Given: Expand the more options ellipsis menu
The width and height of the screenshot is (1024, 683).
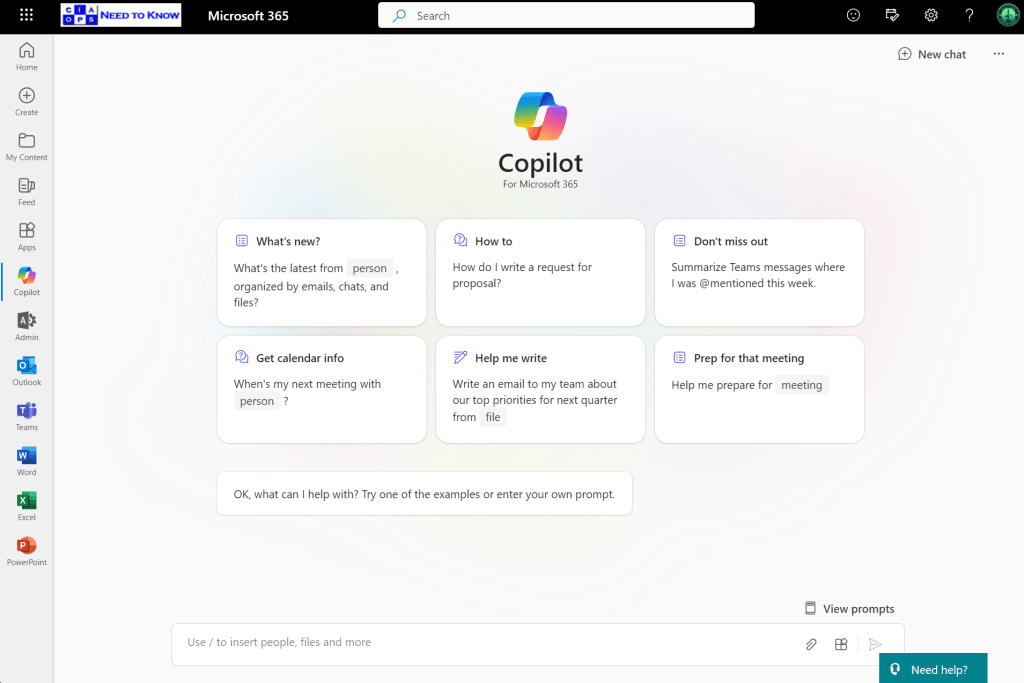Looking at the screenshot, I should (x=998, y=54).
